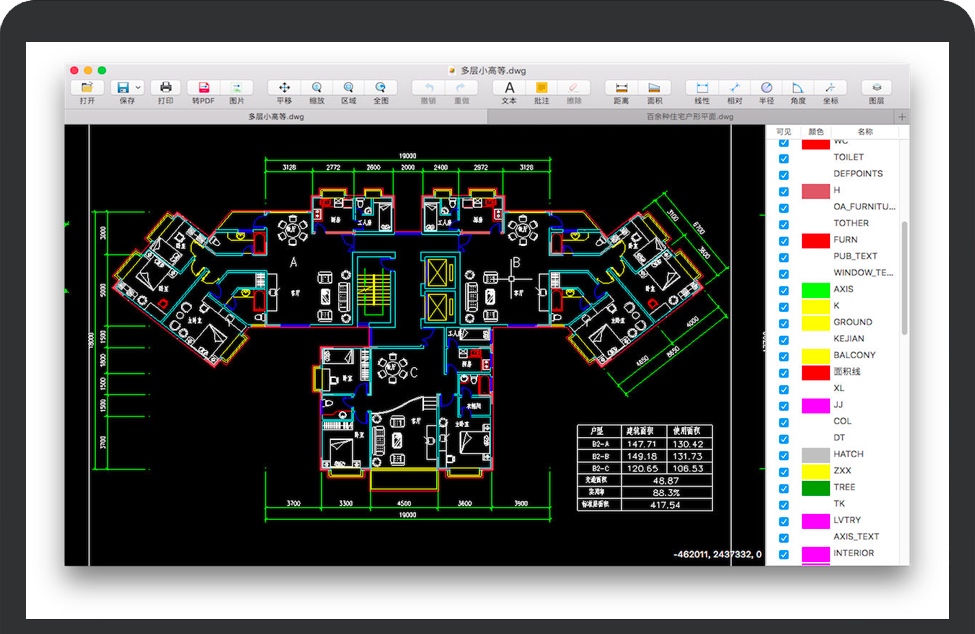Viewport: 975px width, 634px height.
Task: Uncheck visibility of the AXIS layer
Action: point(784,290)
